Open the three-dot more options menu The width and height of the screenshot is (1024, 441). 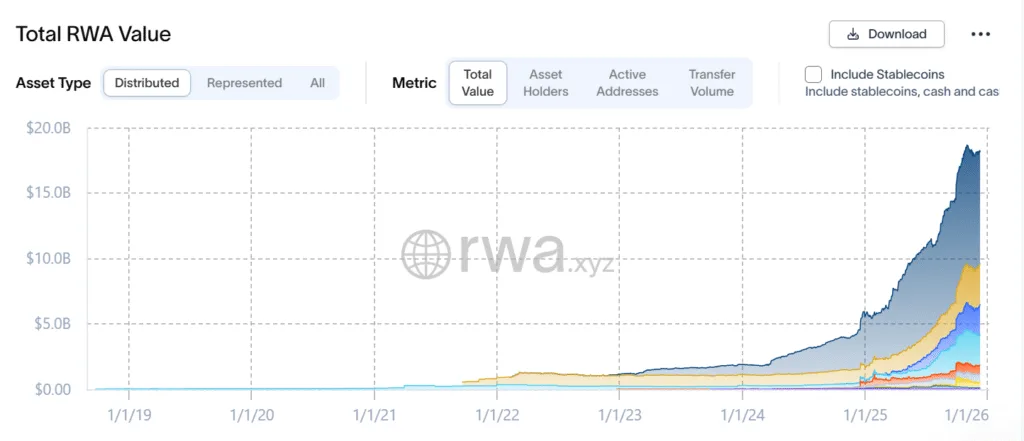[x=980, y=34]
